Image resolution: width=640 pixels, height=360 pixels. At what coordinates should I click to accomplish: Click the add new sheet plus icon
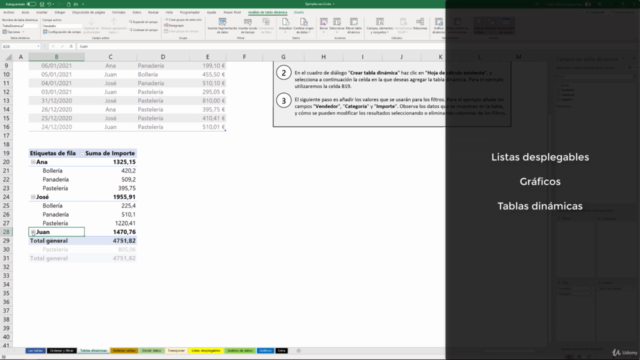pos(298,351)
